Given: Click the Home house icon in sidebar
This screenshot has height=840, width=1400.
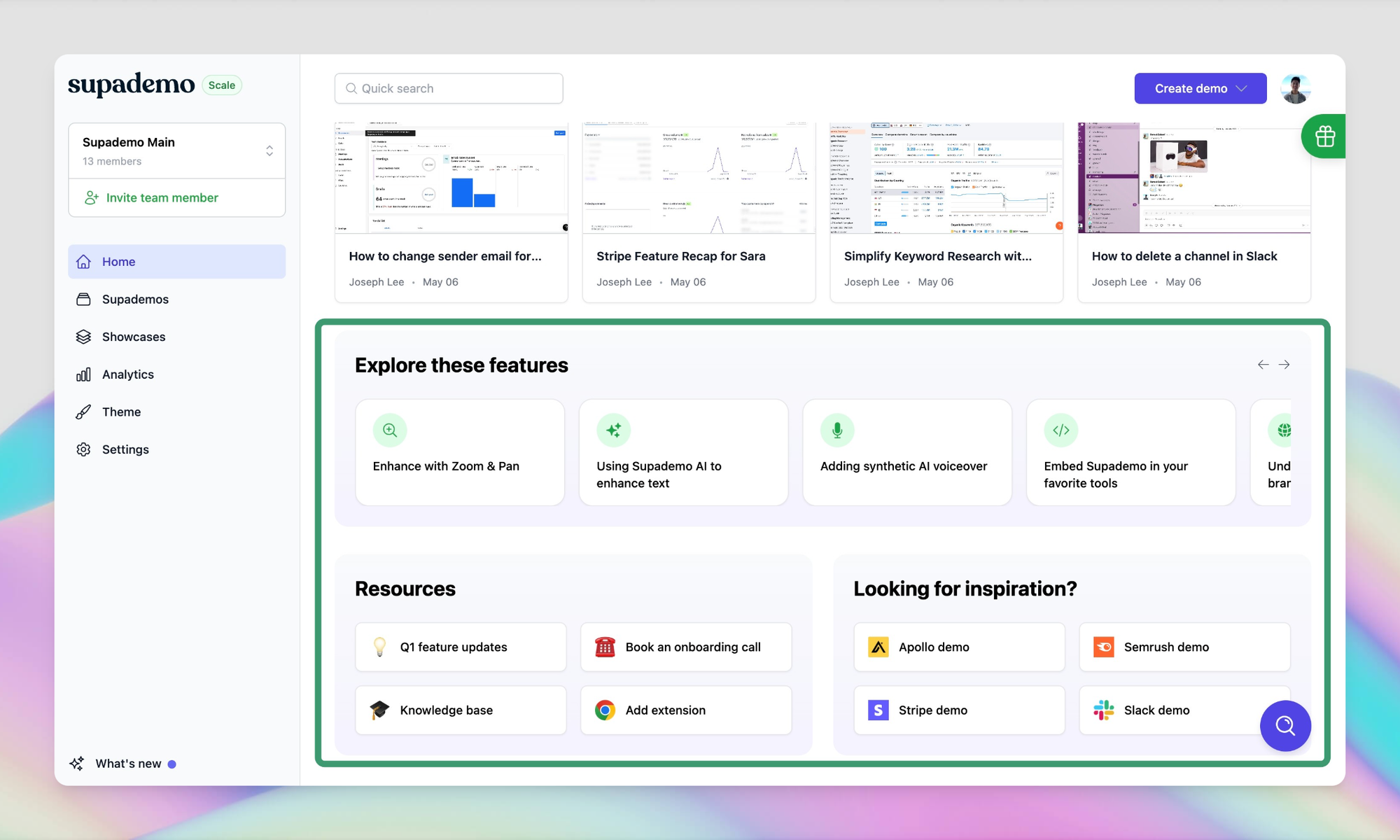Looking at the screenshot, I should tap(83, 262).
